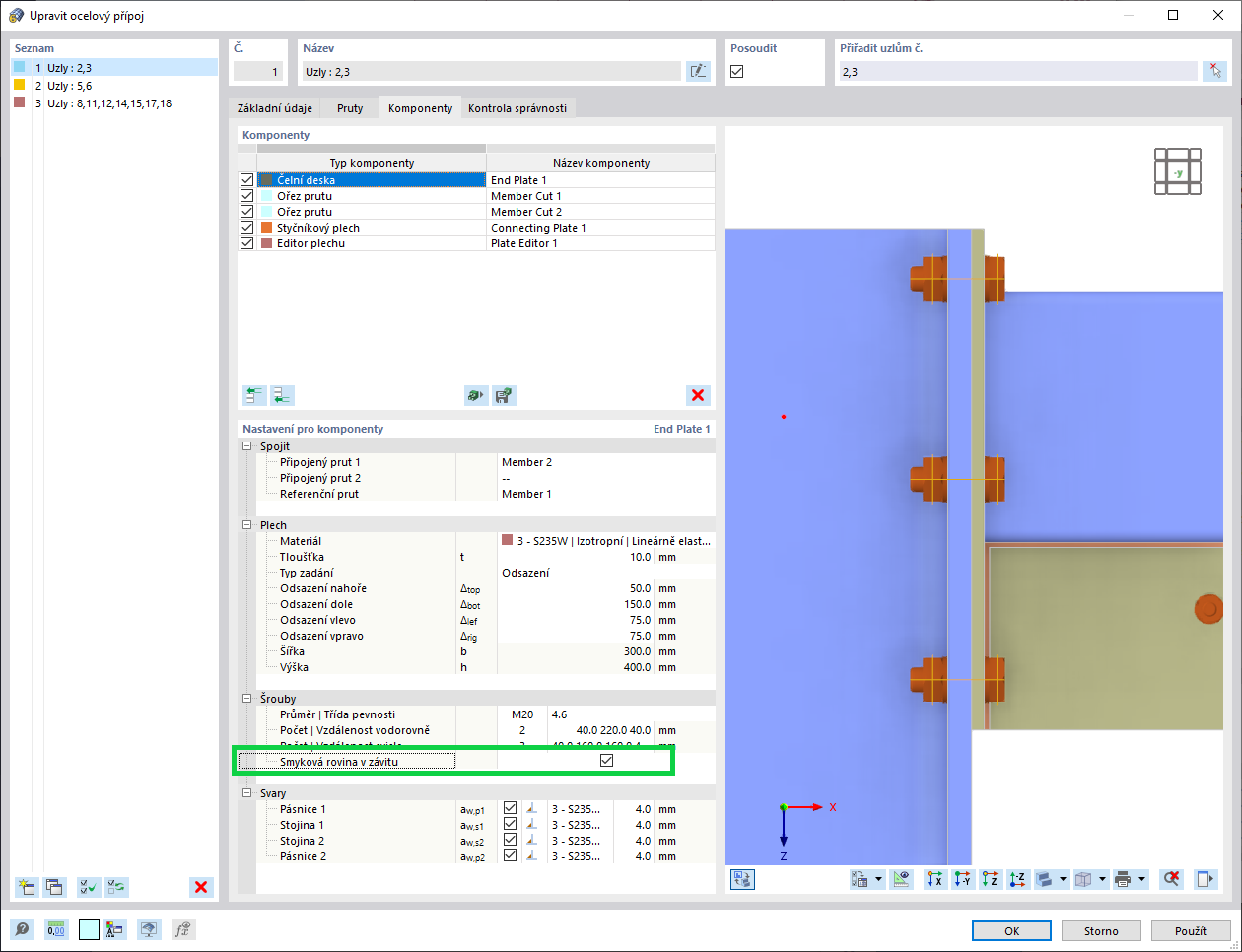The image size is (1242, 952).
Task: Delete selected component with red X
Action: [698, 395]
